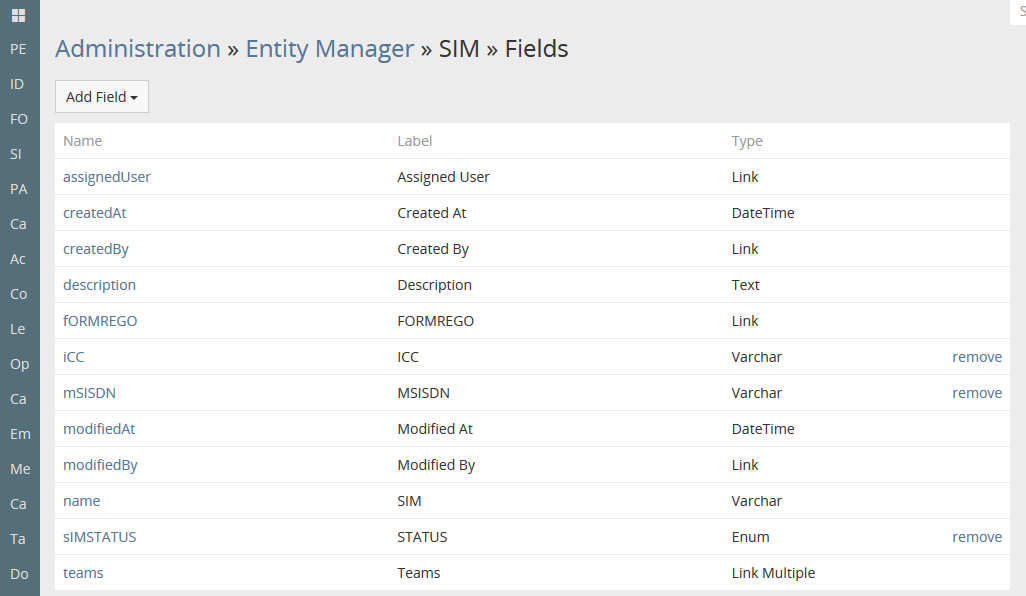Viewport: 1026px width, 596px height.
Task: Open the SI sidebar item
Action: pyautogui.click(x=16, y=154)
